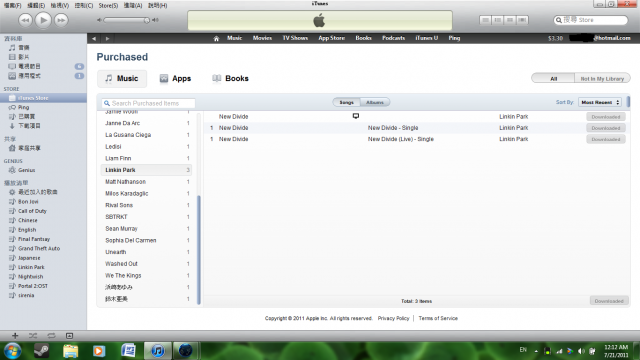
Task: Open the Windows Start menu
Action: click(13, 351)
